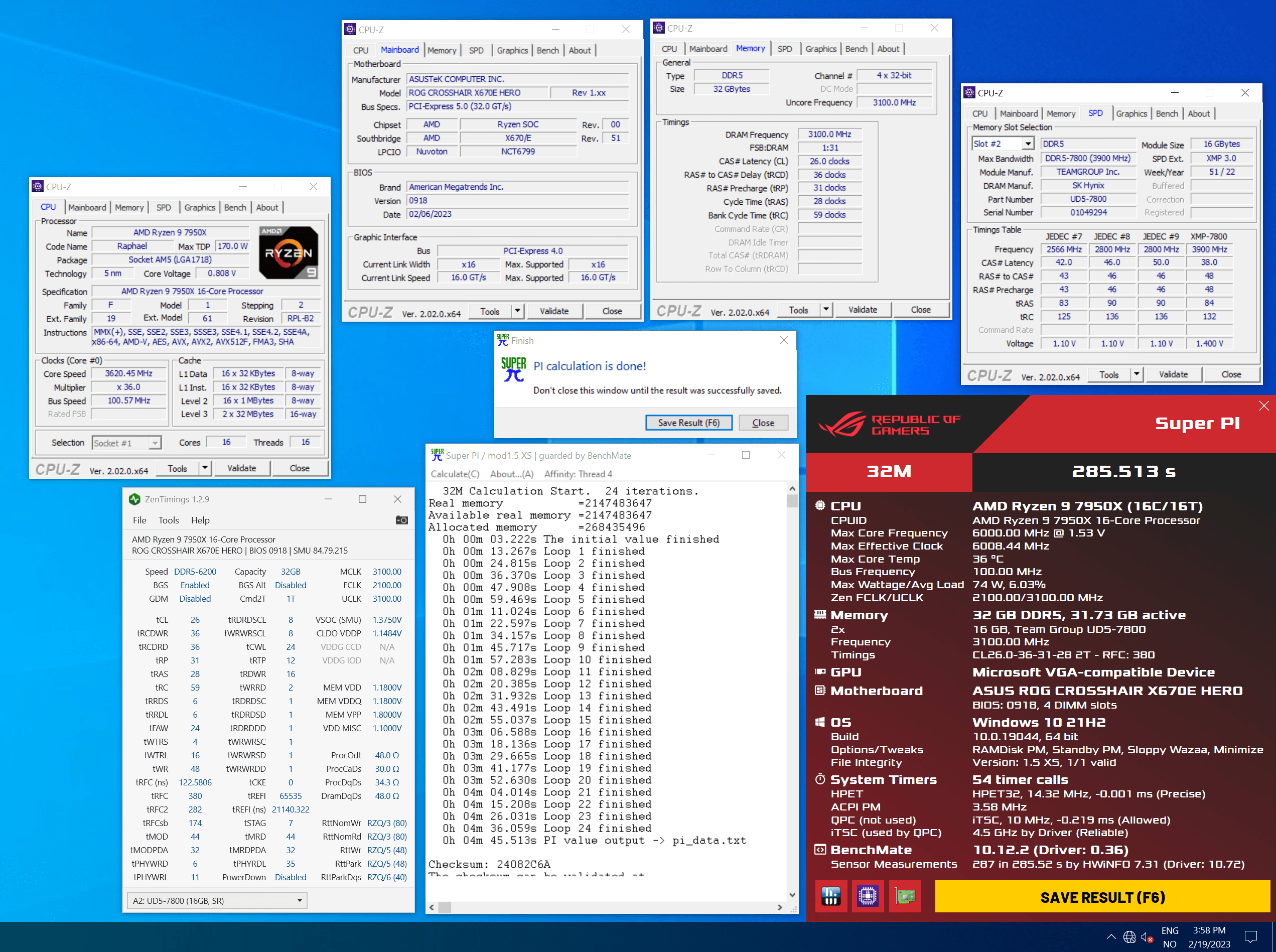
Task: Open ZenTimings DIMM selector A2: UD5-7800
Action: 217,901
